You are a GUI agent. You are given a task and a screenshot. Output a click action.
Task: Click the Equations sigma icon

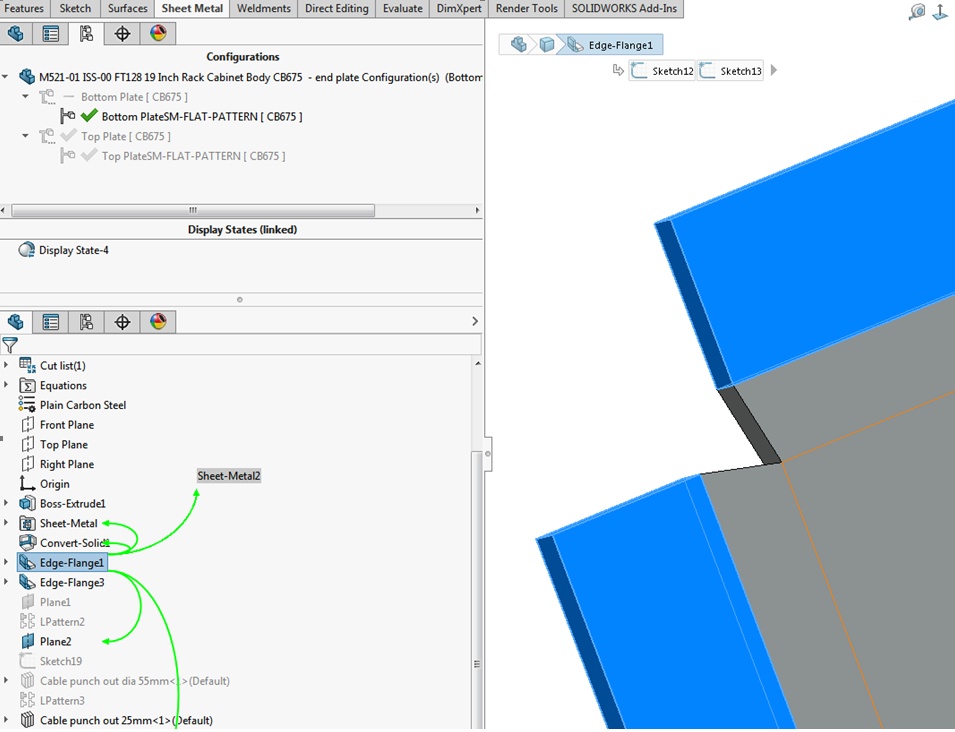pos(27,385)
